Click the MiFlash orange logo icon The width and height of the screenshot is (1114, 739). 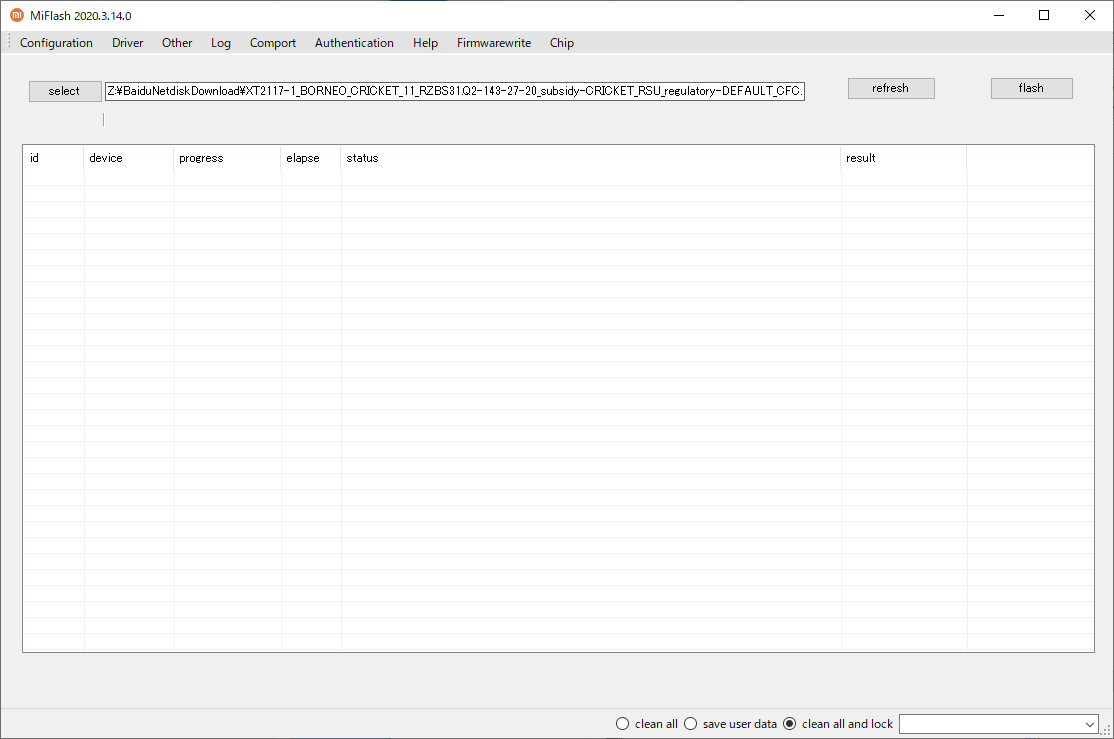[x=16, y=15]
